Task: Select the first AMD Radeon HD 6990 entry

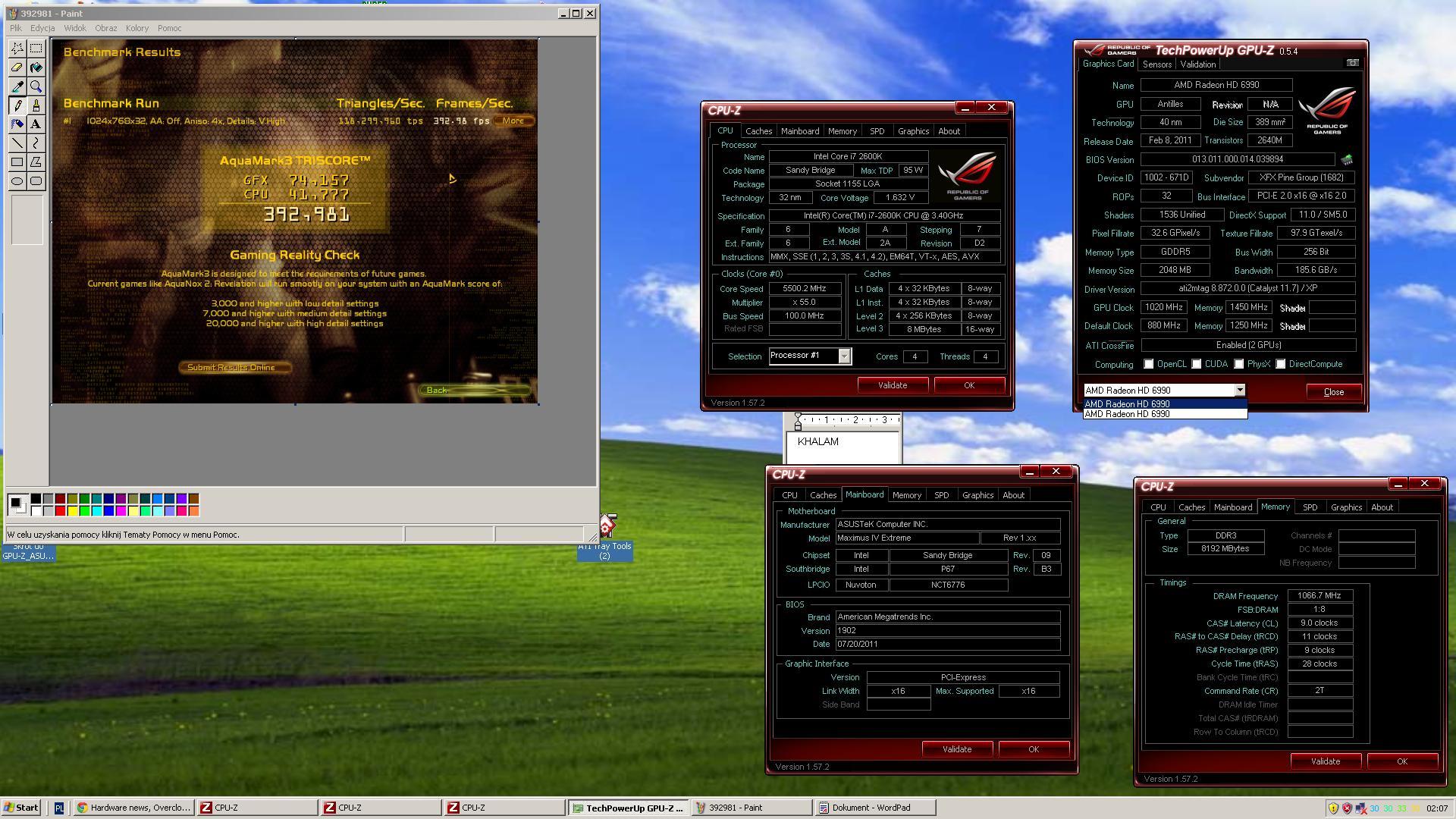Action: point(1165,404)
